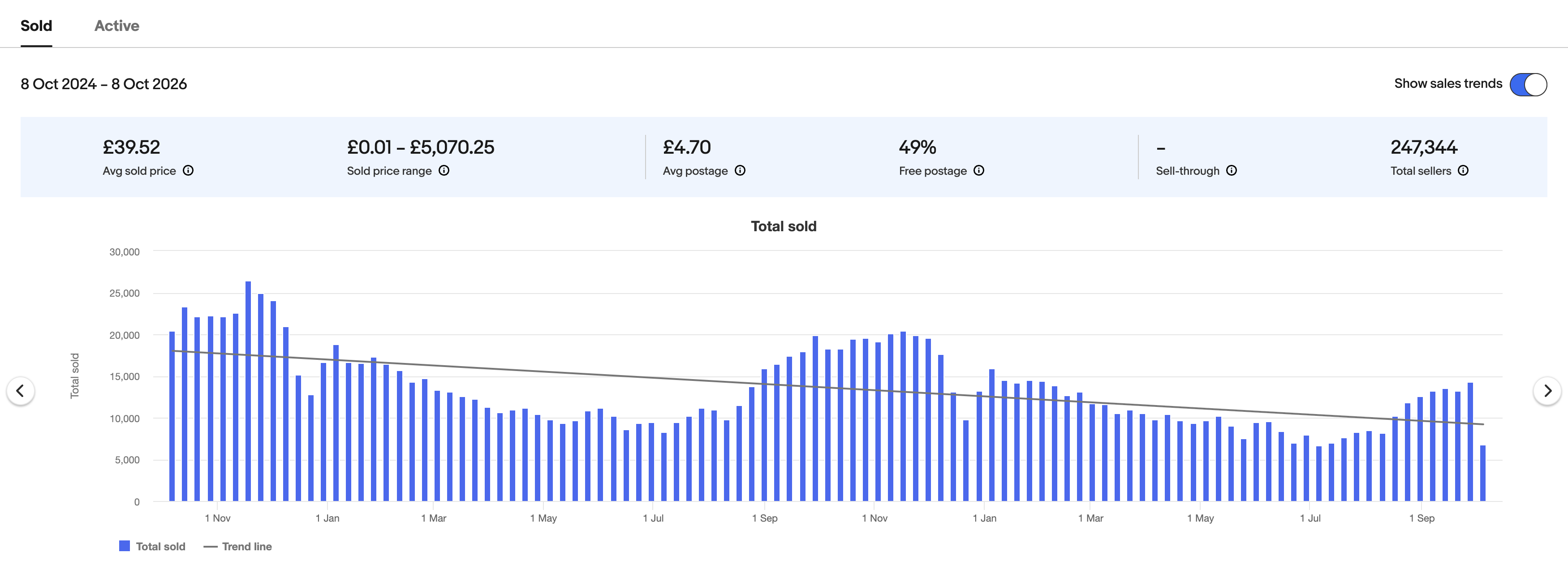This screenshot has width=1568, height=570.
Task: Open the Sold price range info icon
Action: [x=444, y=171]
